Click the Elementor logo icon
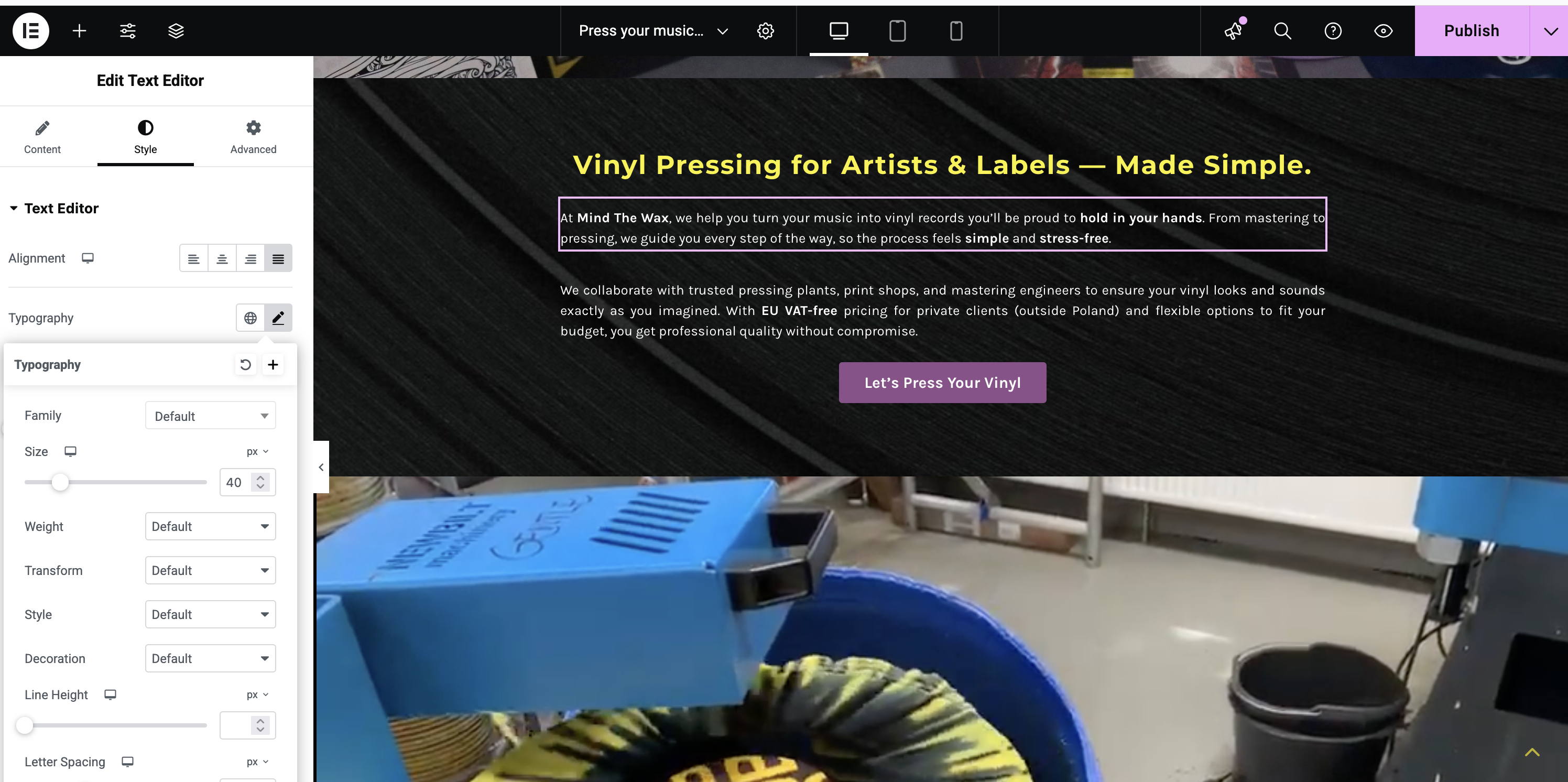The height and width of the screenshot is (782, 1568). tap(30, 30)
